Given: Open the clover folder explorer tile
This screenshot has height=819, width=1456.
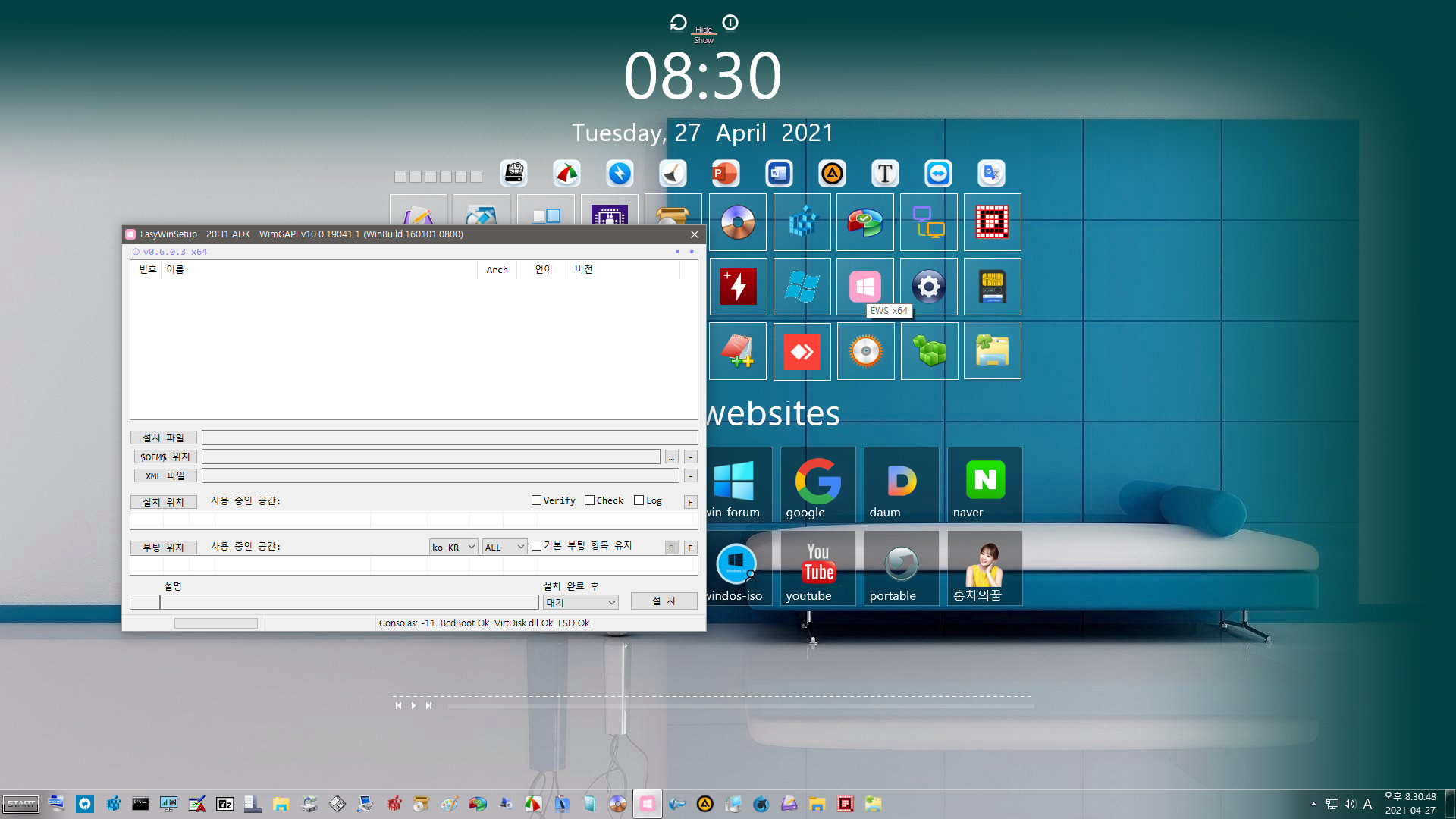Looking at the screenshot, I should (993, 350).
